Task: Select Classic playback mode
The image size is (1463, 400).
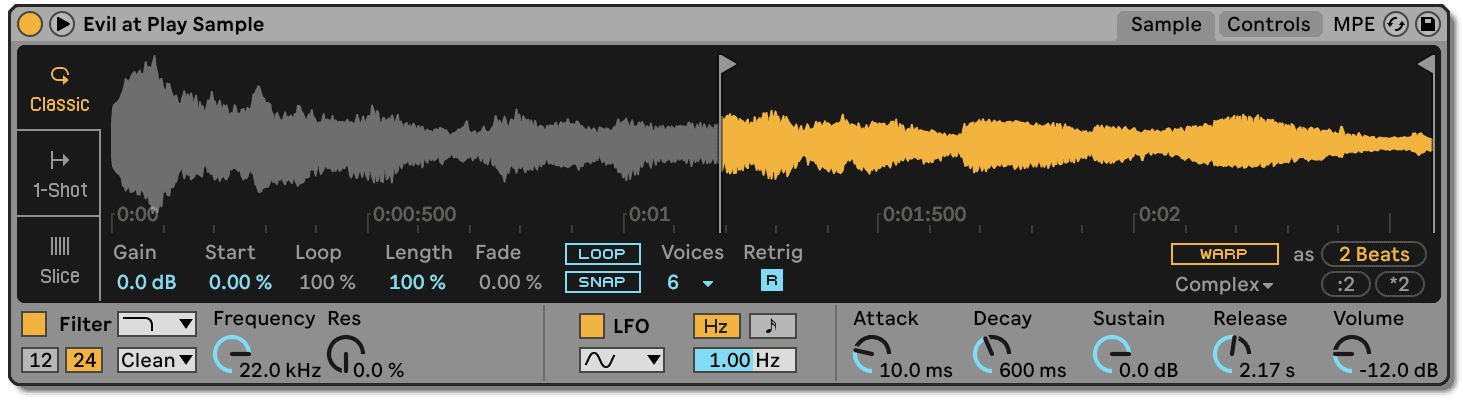Action: (x=59, y=89)
